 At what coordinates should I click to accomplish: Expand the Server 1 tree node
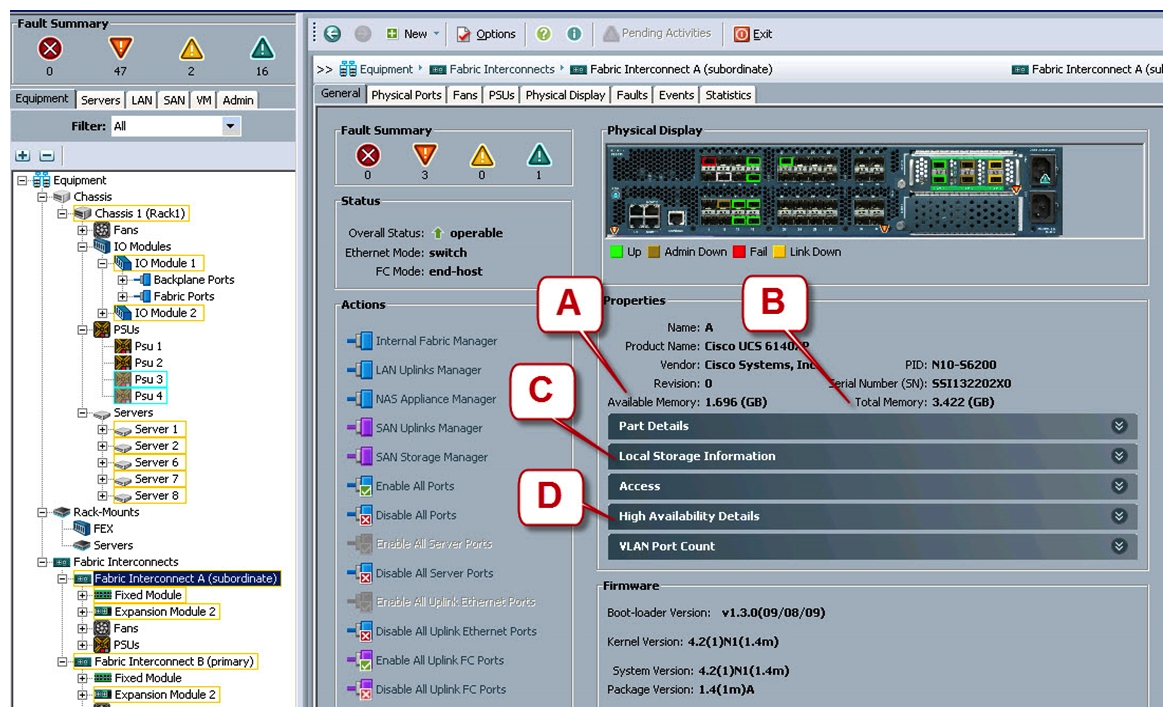(x=102, y=430)
